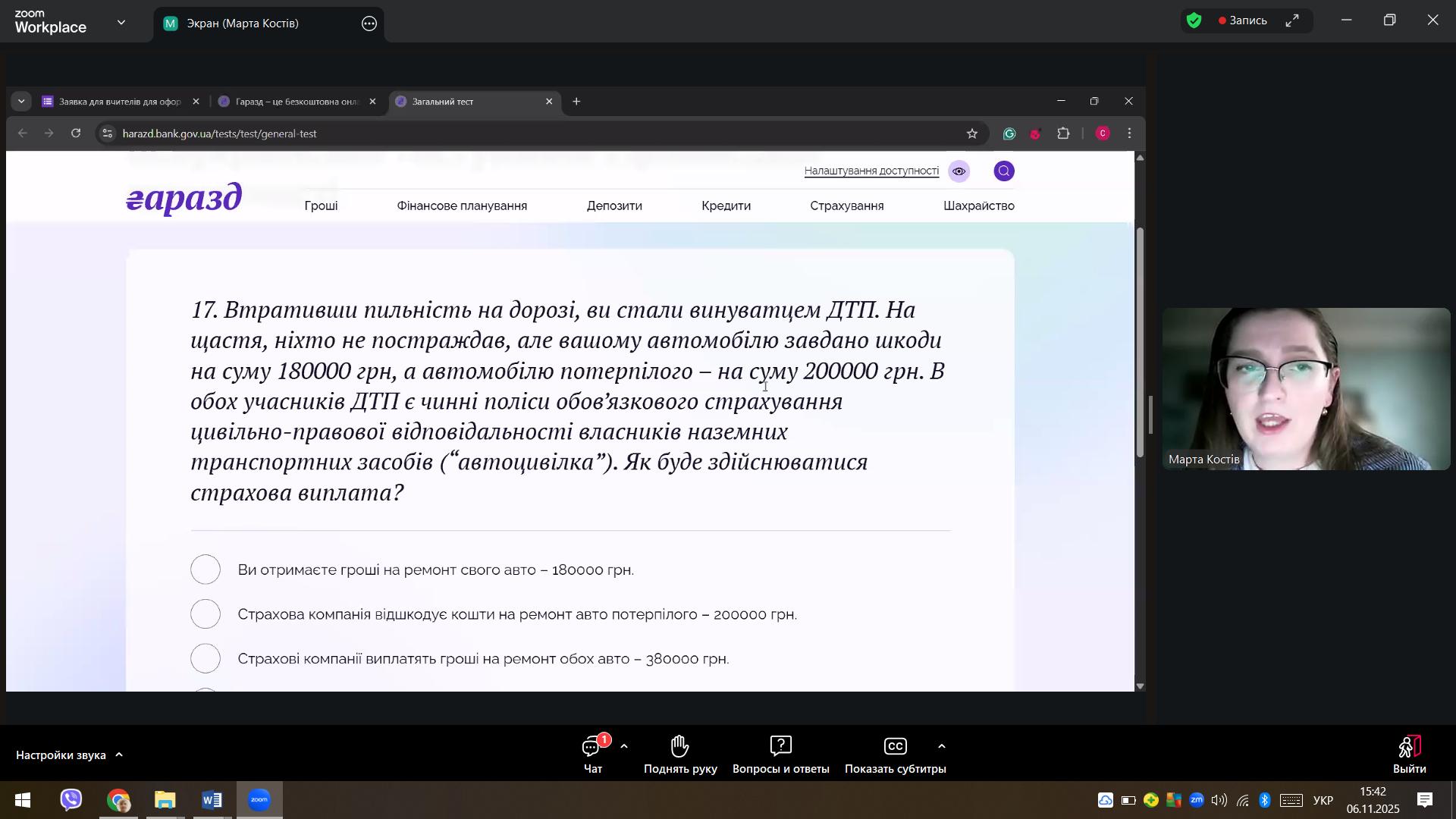Expand the audio settings (Настройки звука) chevron
Image resolution: width=1456 pixels, height=819 pixels.
point(119,755)
